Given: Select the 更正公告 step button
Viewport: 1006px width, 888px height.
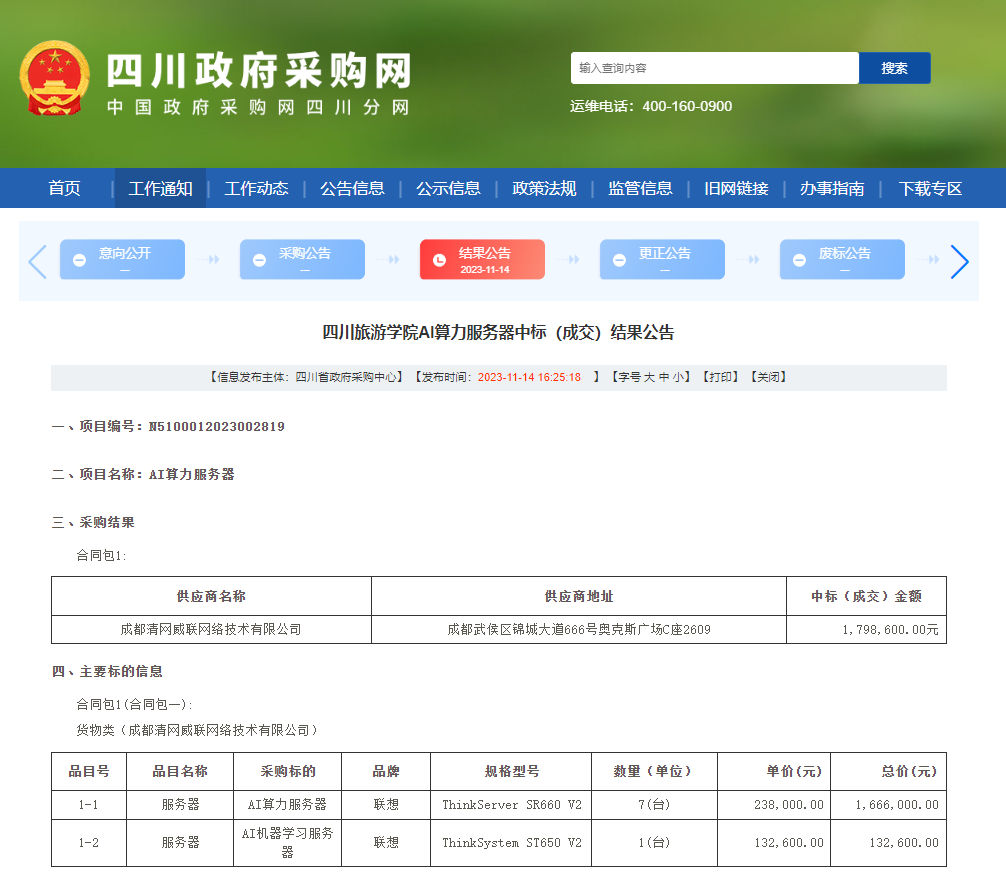Looking at the screenshot, I should point(662,259).
